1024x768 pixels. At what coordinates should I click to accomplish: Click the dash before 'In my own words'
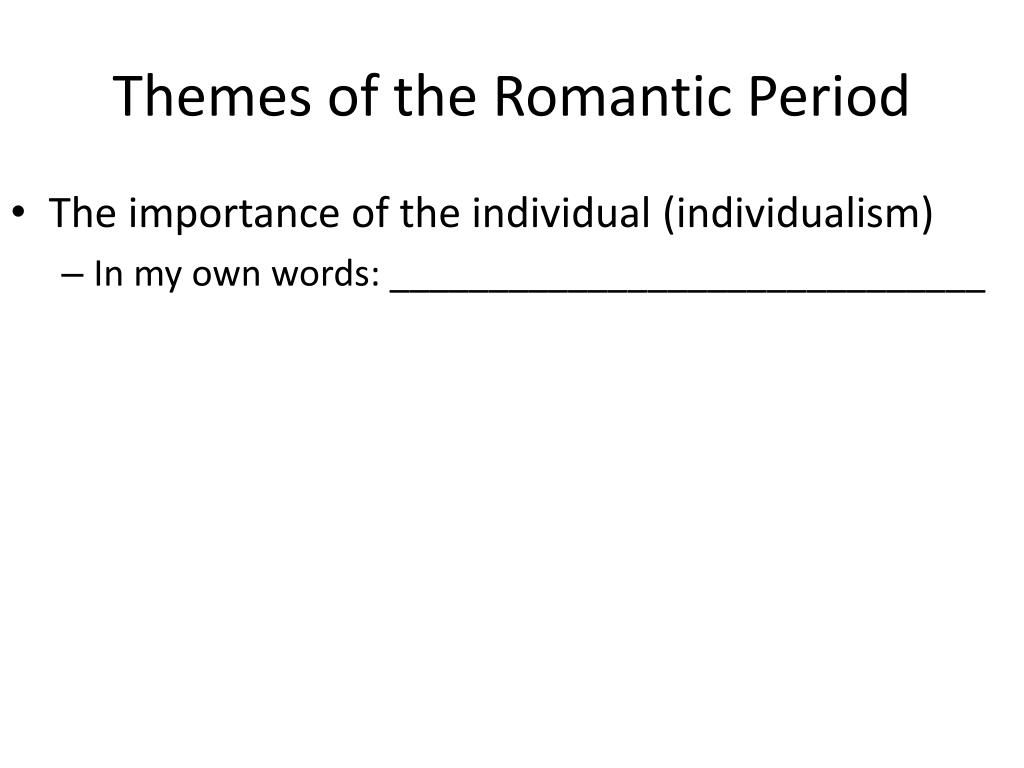72,275
